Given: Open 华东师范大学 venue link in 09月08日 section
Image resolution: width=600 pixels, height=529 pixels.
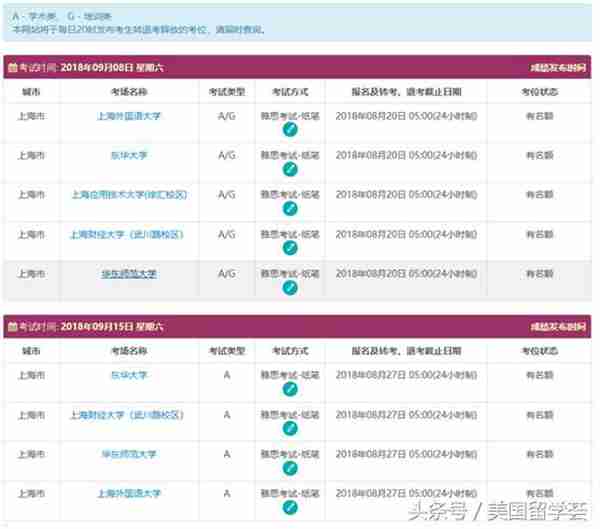Looking at the screenshot, I should point(129,274).
